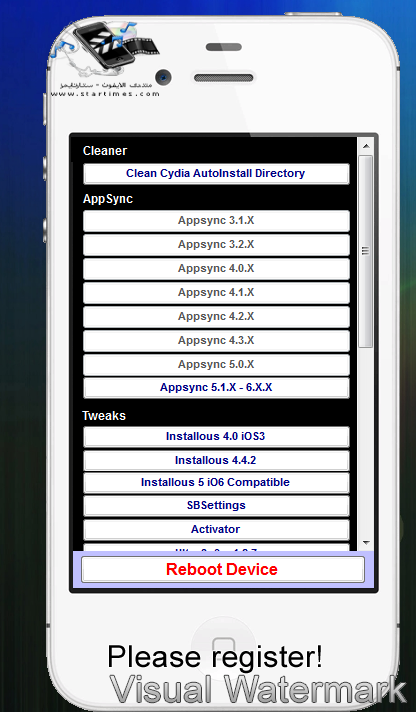
Task: Install Installous 4.0 iOS3 tweak
Action: (216, 437)
